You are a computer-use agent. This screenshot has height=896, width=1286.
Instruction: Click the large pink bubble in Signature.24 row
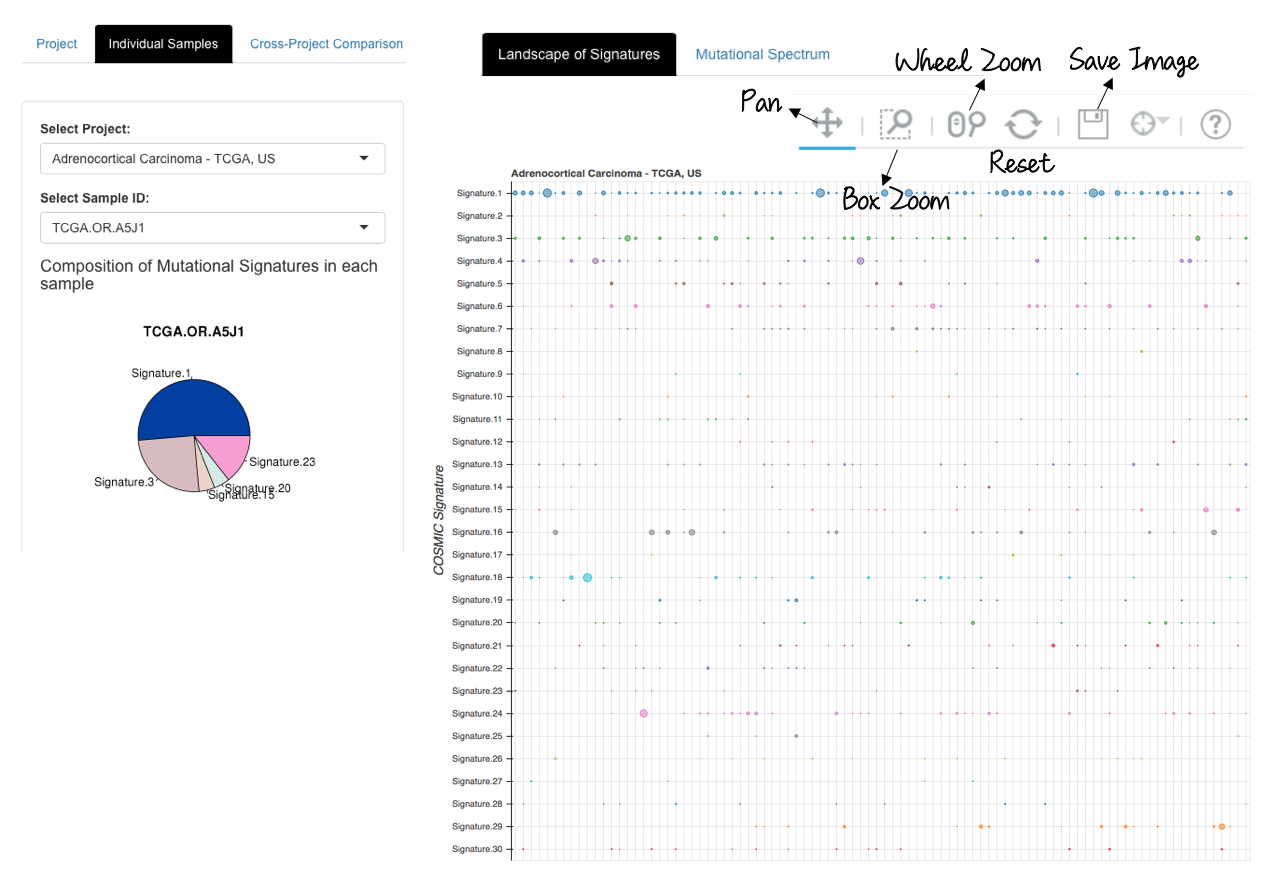click(x=643, y=713)
